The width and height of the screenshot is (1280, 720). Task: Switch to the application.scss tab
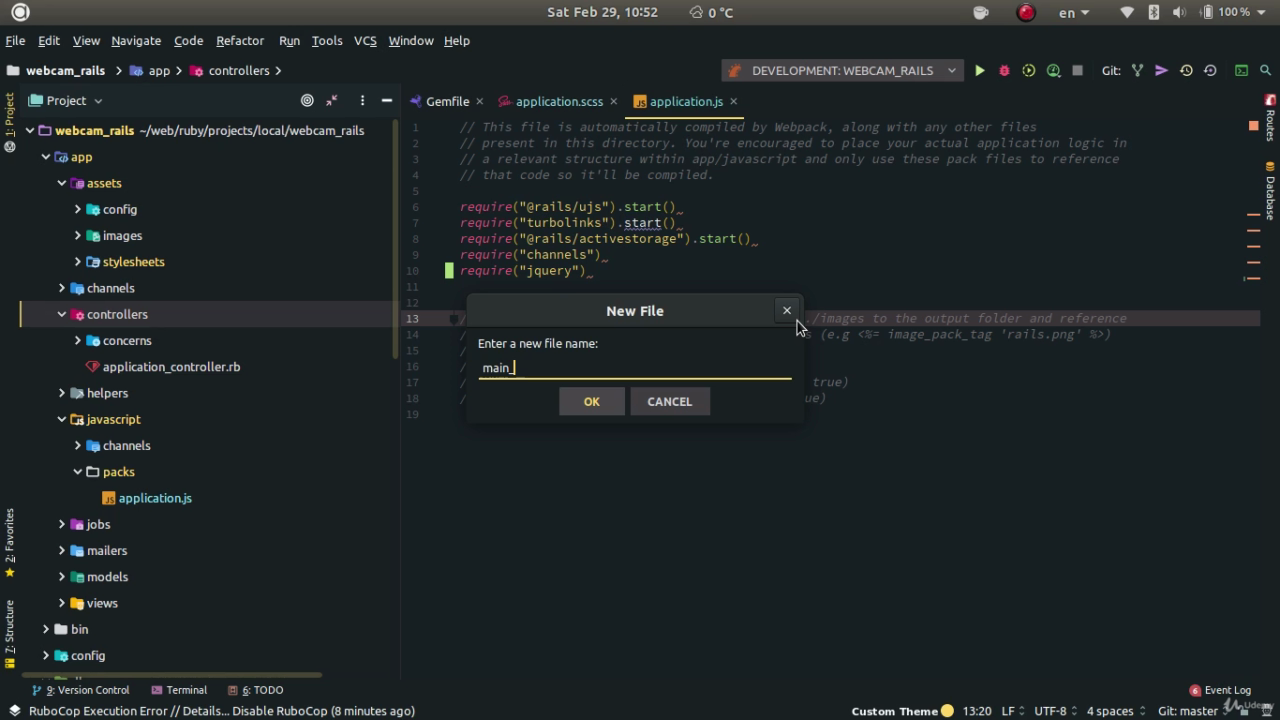coord(559,101)
